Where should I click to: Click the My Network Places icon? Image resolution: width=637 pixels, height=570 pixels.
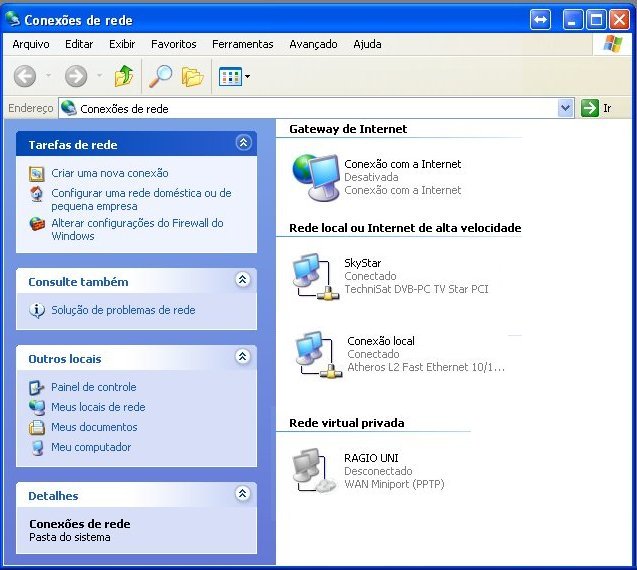37,407
